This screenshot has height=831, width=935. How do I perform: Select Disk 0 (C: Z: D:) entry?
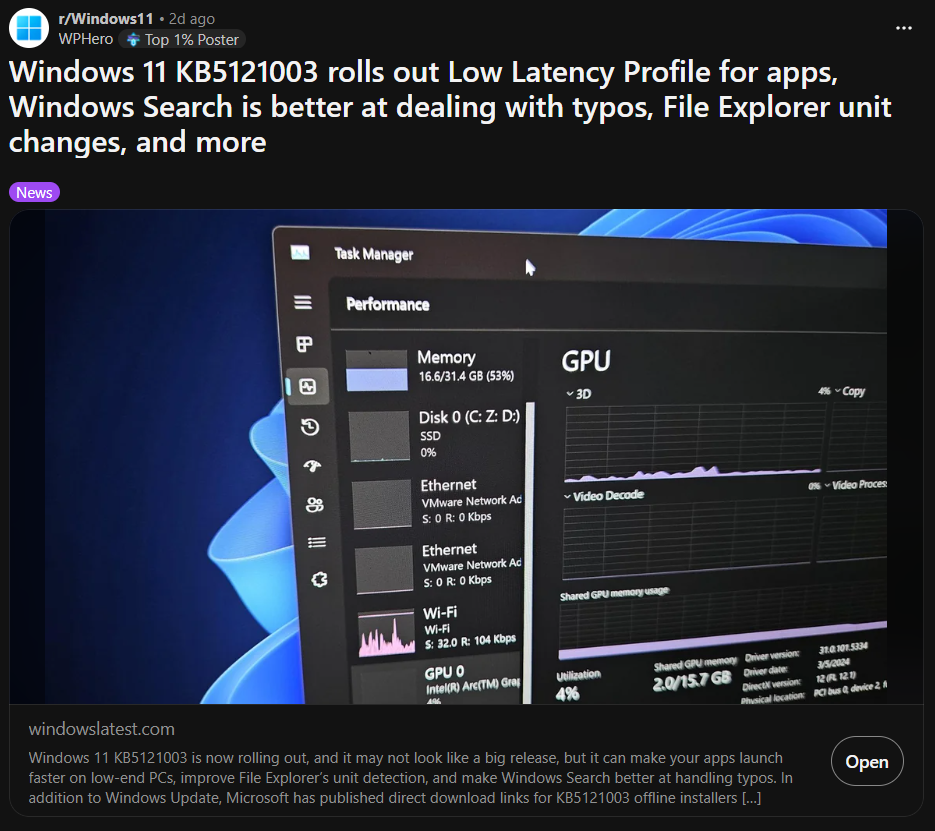pos(436,435)
